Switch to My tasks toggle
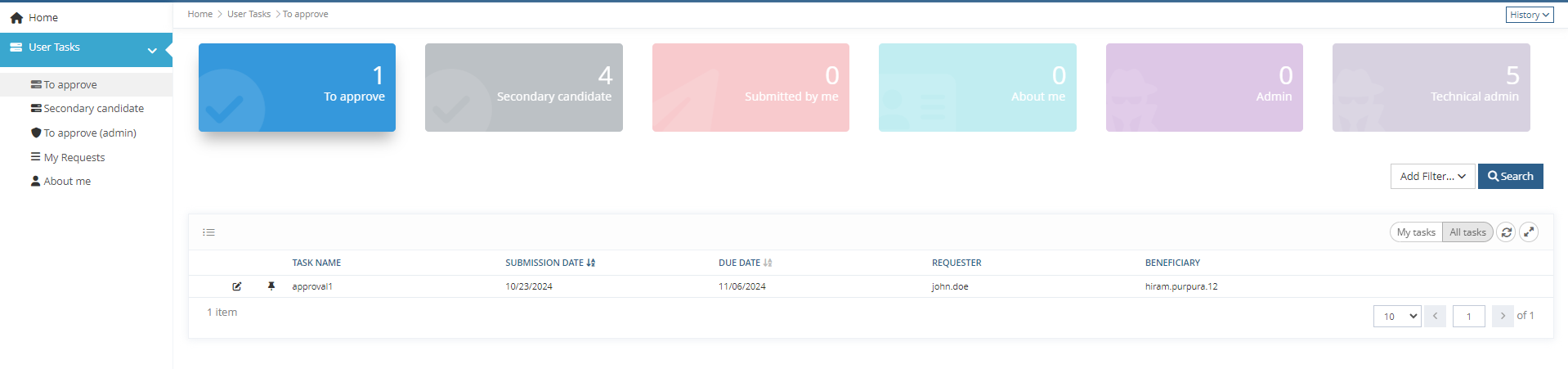1568x369 pixels. [1416, 232]
